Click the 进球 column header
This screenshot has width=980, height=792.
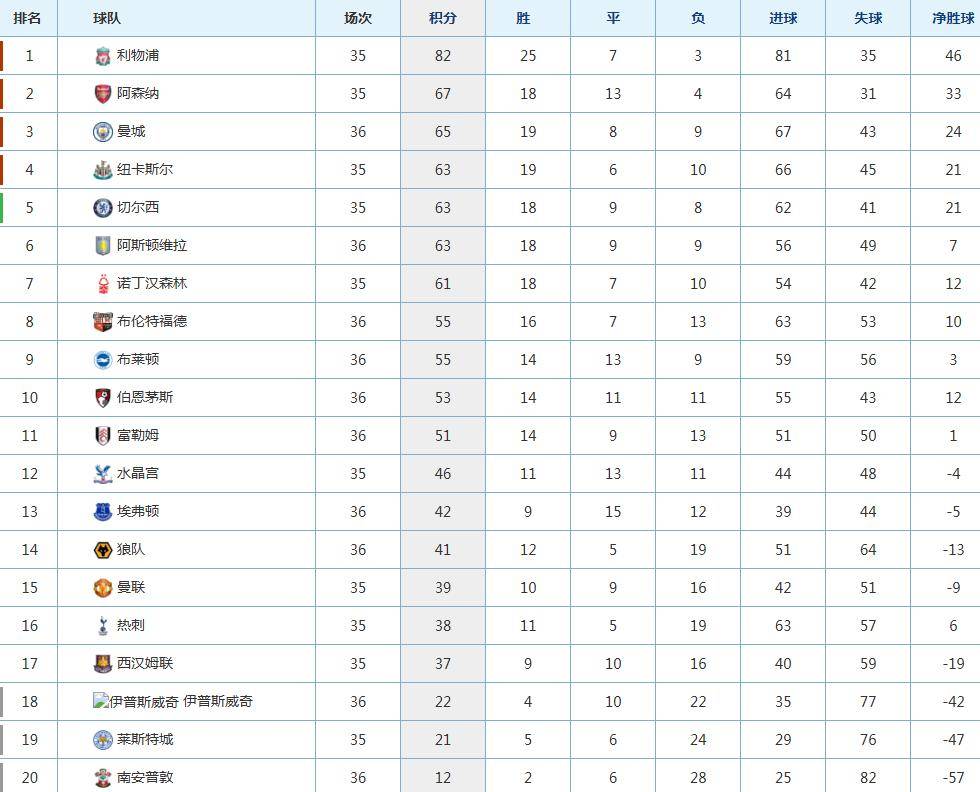(783, 18)
